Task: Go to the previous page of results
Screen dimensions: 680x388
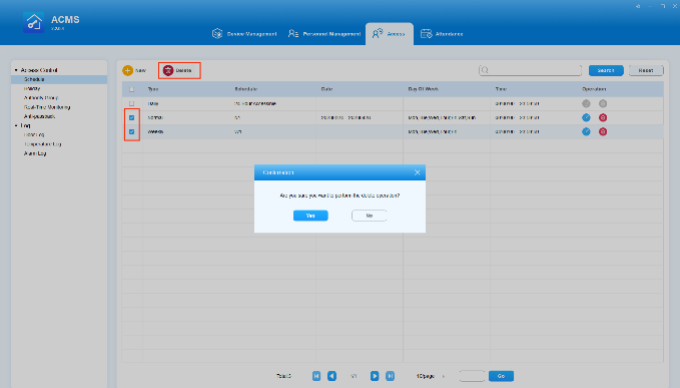Action: 332,376
